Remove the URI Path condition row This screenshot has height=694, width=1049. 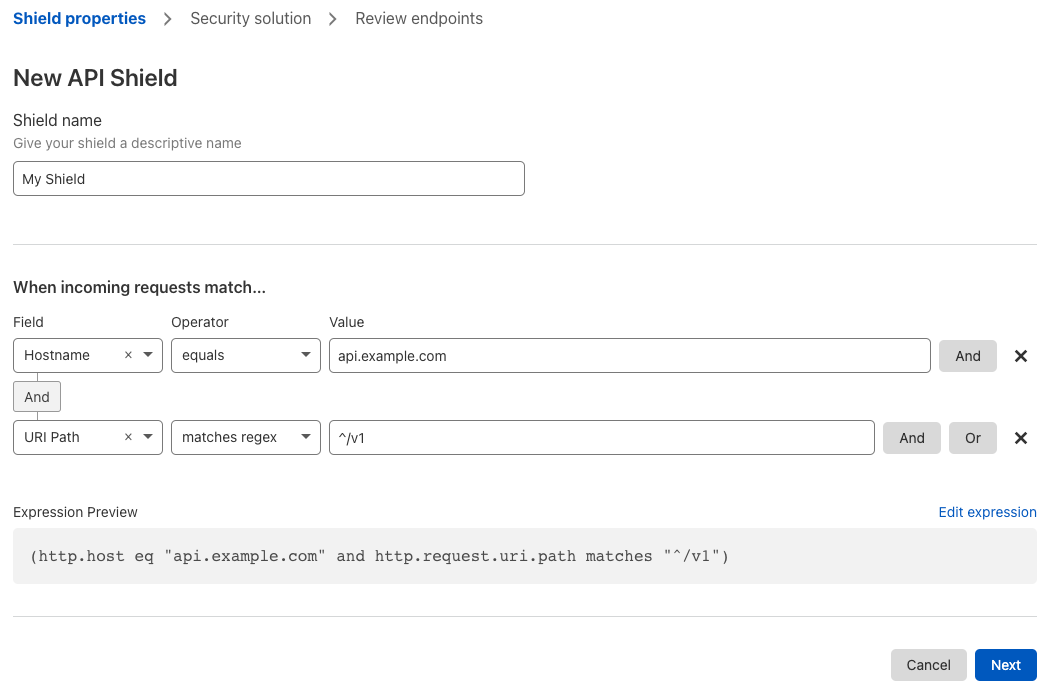coord(1021,437)
